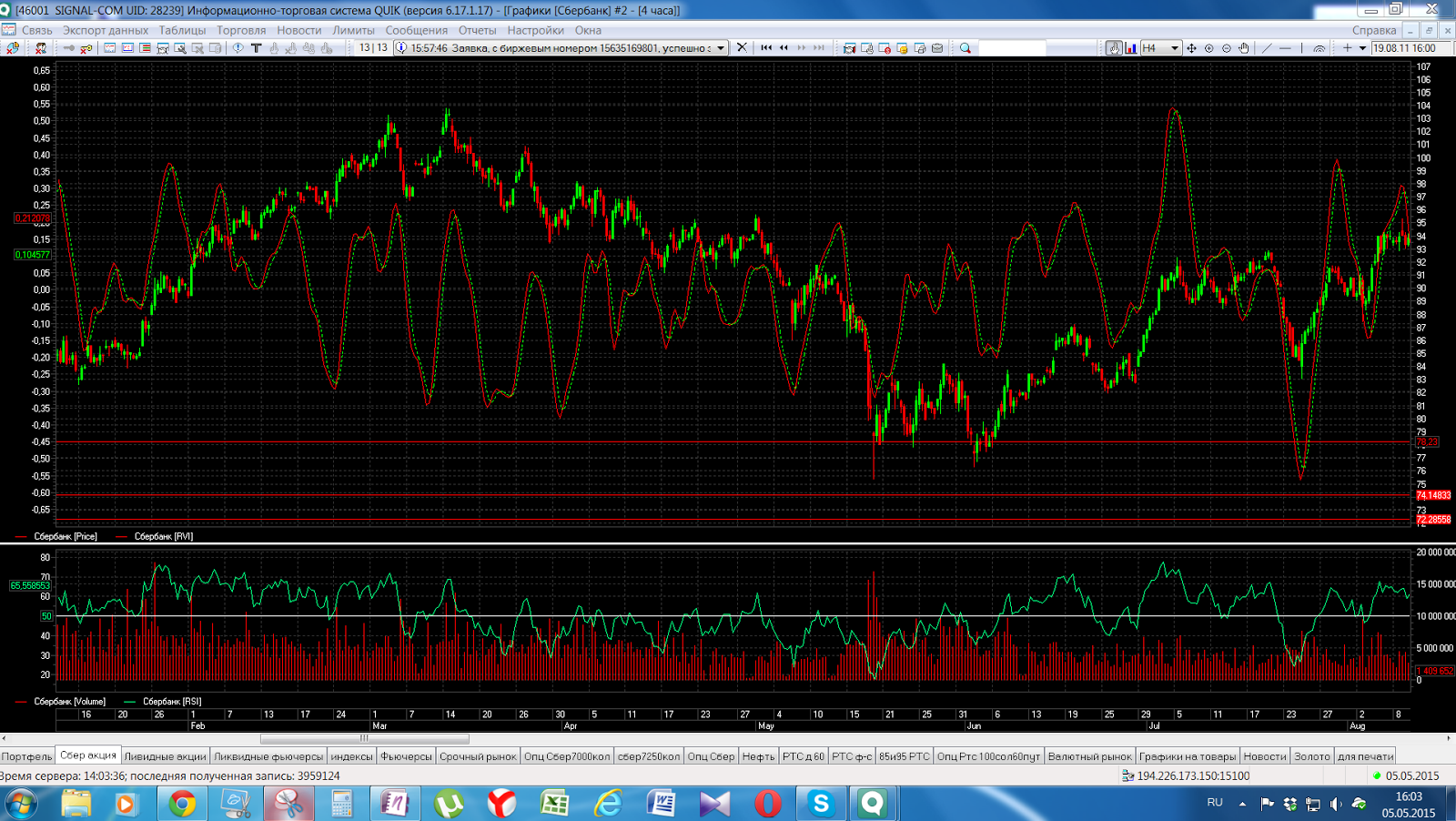
Task: Open the Таблицы menu
Action: (x=182, y=30)
